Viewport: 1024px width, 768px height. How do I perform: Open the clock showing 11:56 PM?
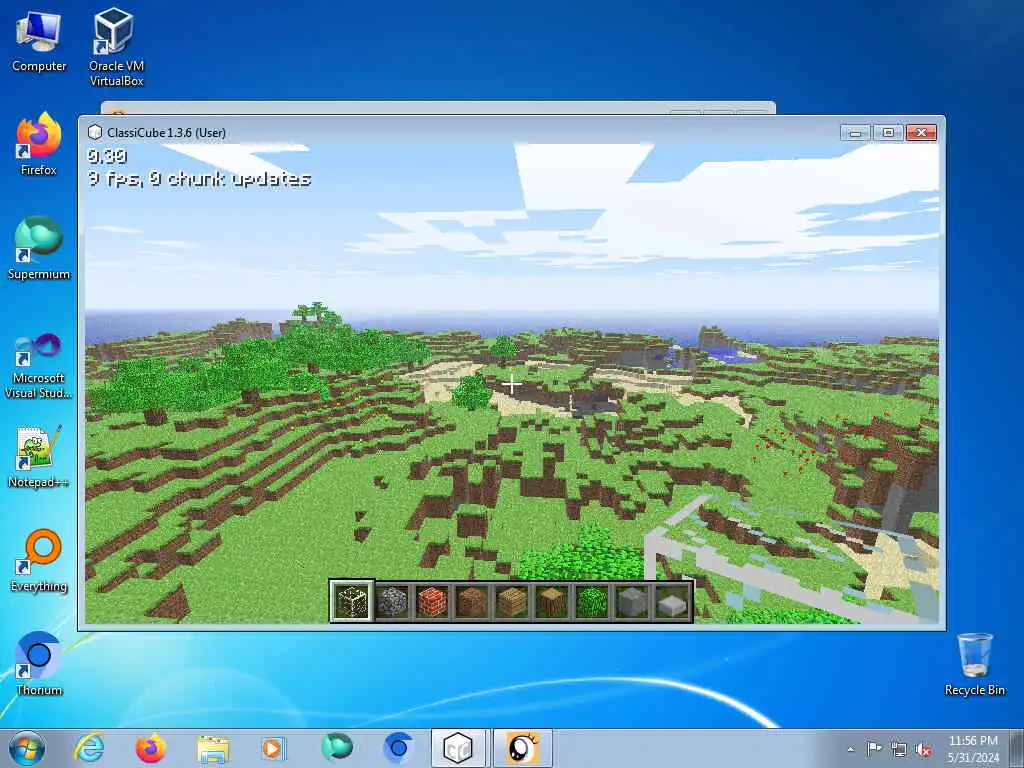[x=973, y=748]
